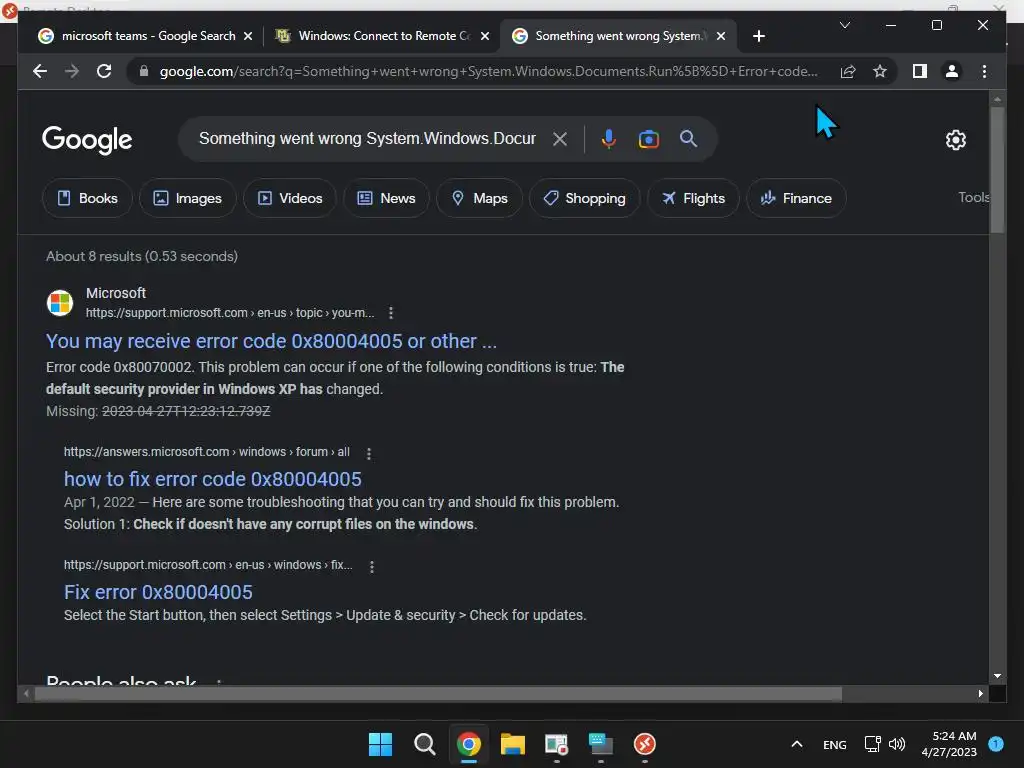Open Google quick settings gear

(x=955, y=140)
